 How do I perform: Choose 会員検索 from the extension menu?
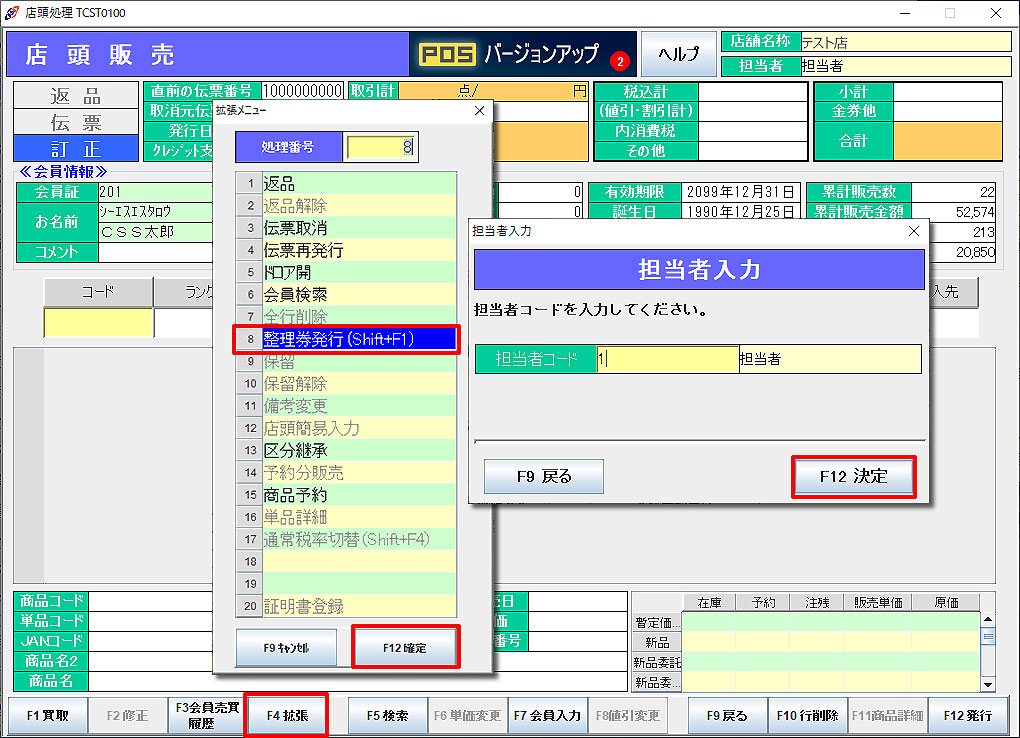357,295
